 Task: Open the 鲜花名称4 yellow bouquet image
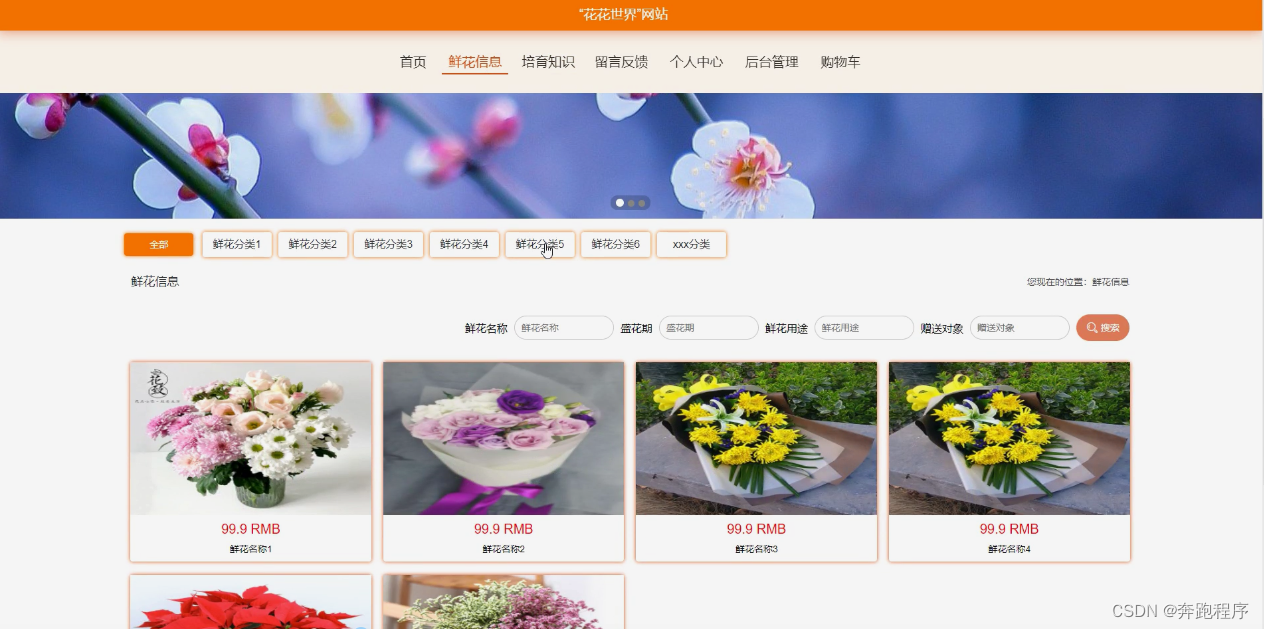[1010, 438]
